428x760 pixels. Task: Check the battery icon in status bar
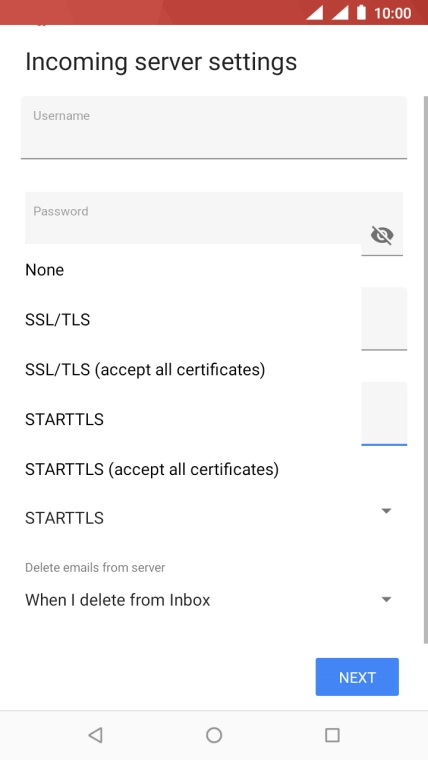pos(361,13)
